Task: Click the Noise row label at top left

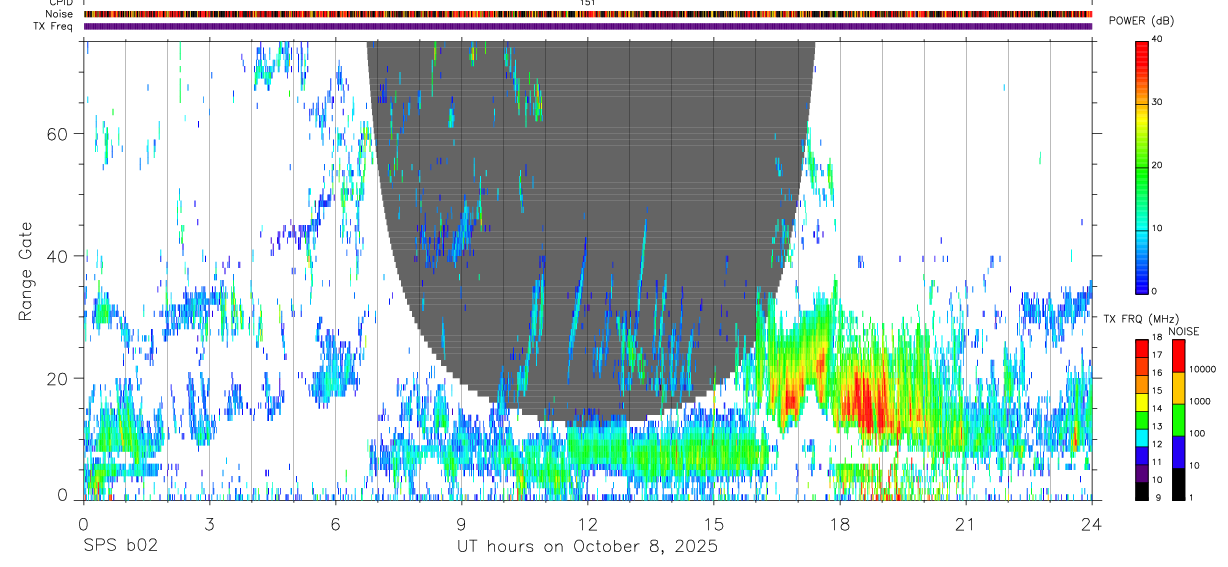Action: coord(58,14)
